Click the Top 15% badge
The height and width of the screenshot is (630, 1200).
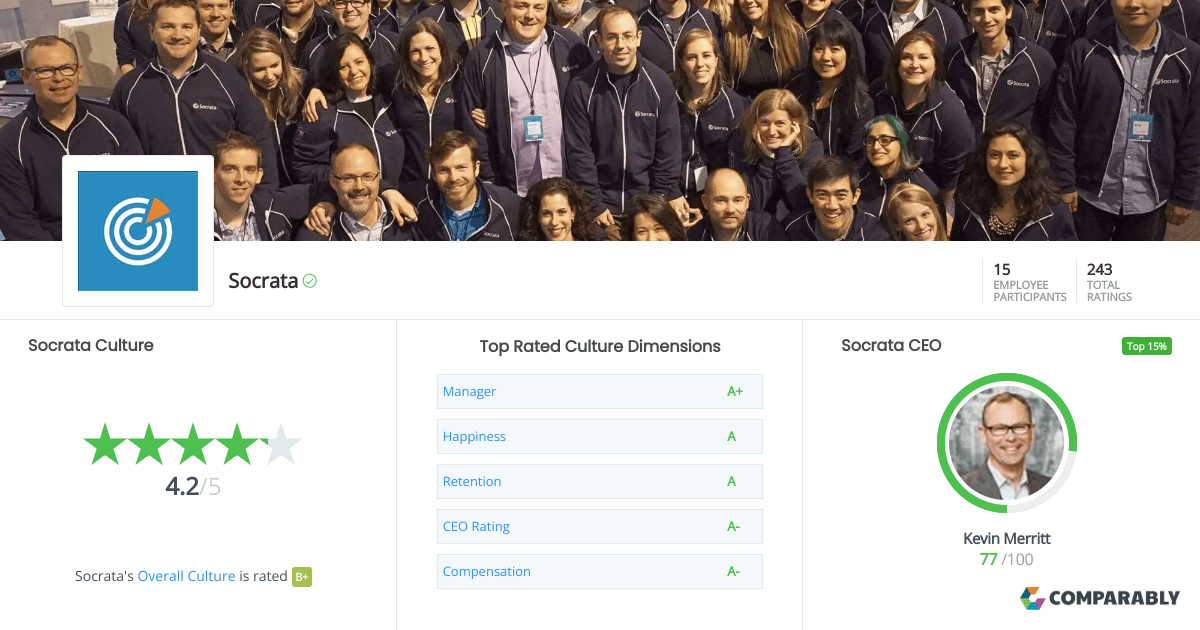(x=1146, y=346)
